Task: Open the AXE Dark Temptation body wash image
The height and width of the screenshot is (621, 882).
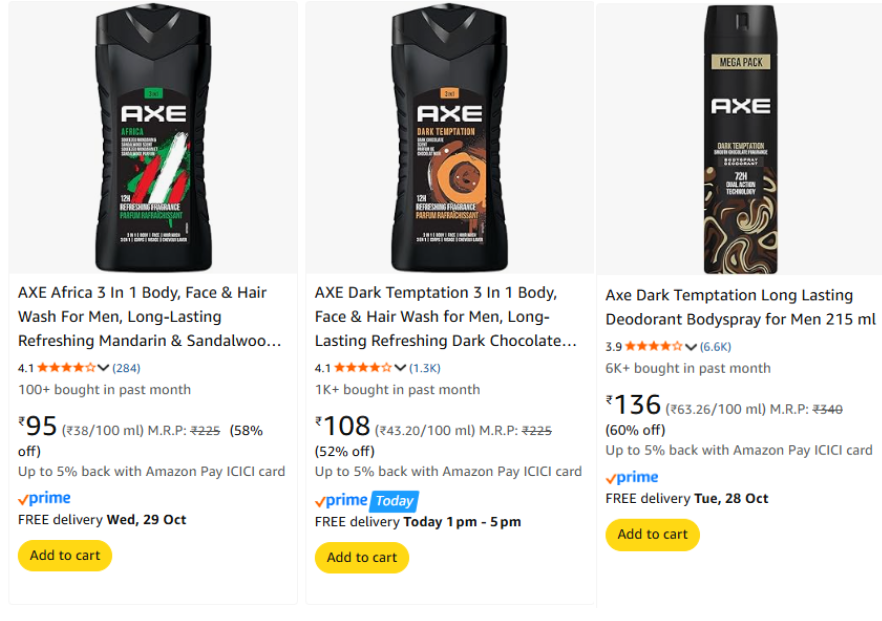Action: [449, 140]
